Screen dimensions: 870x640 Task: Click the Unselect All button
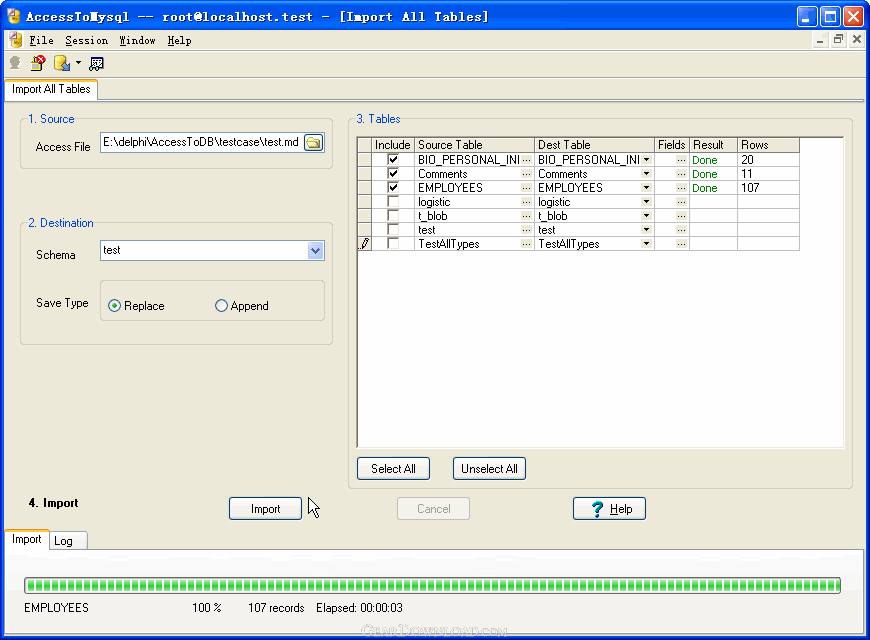(489, 469)
